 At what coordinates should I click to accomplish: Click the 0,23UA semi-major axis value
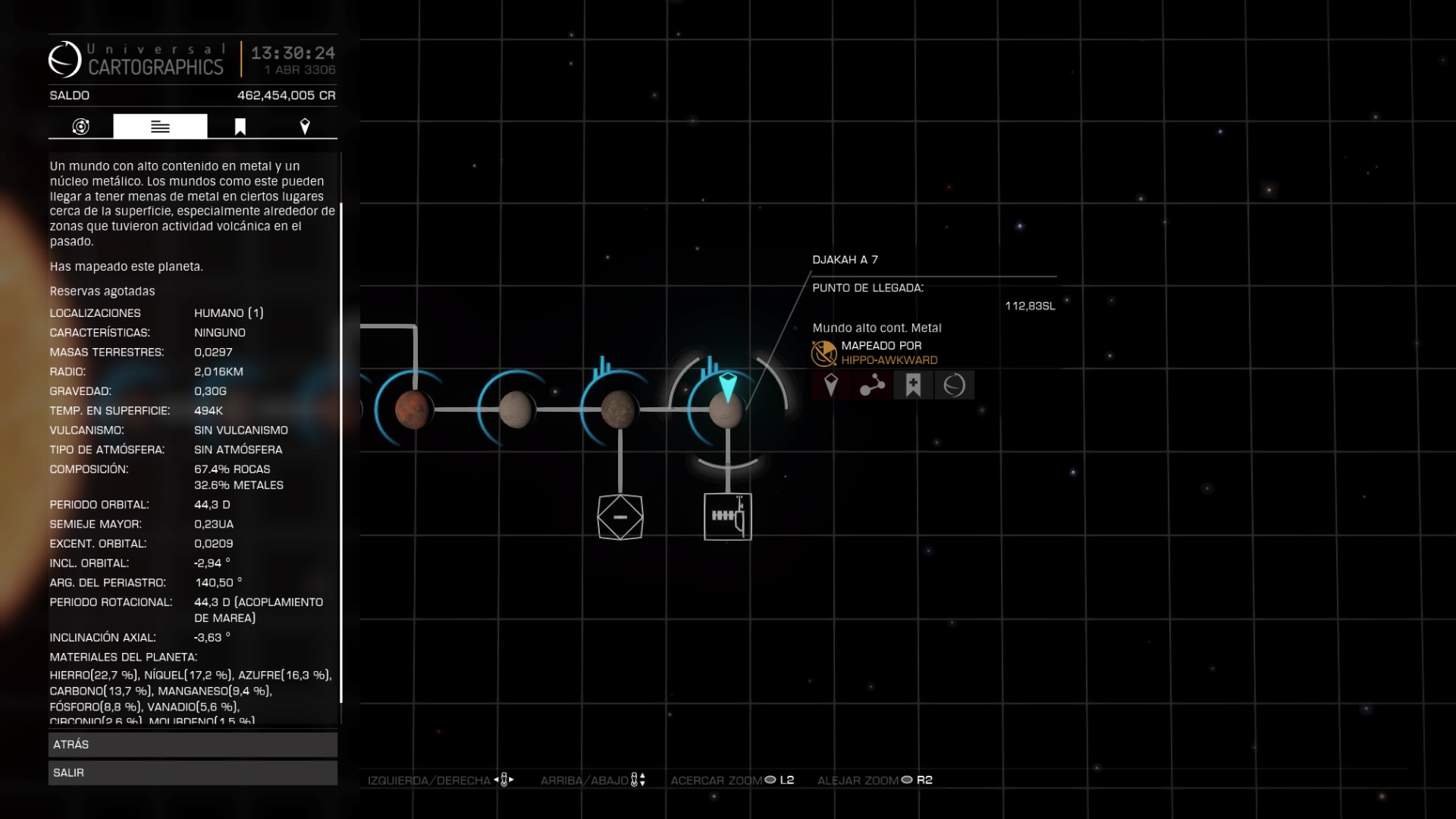[x=214, y=524]
